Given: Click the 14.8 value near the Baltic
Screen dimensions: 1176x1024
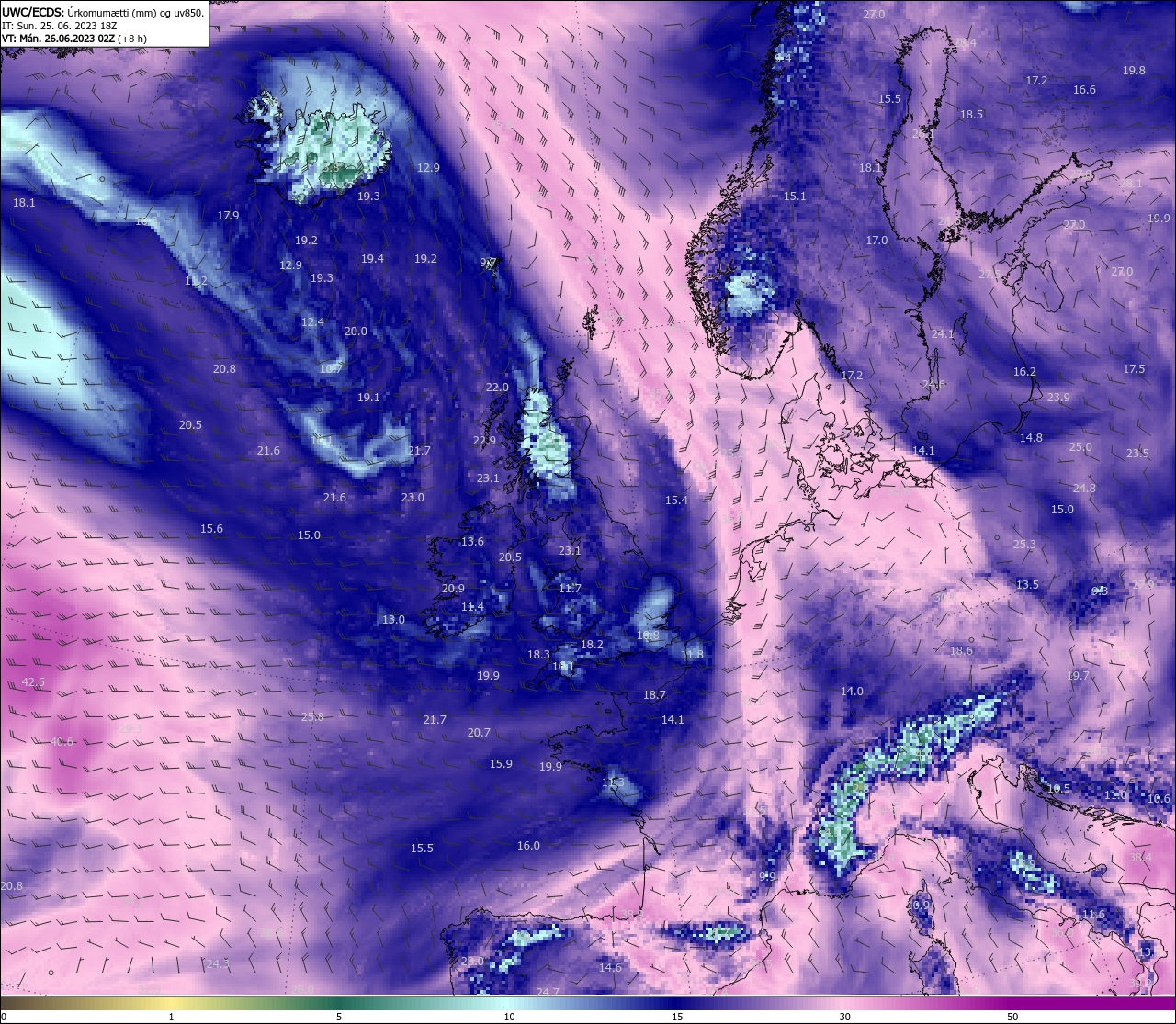Looking at the screenshot, I should [x=1031, y=438].
